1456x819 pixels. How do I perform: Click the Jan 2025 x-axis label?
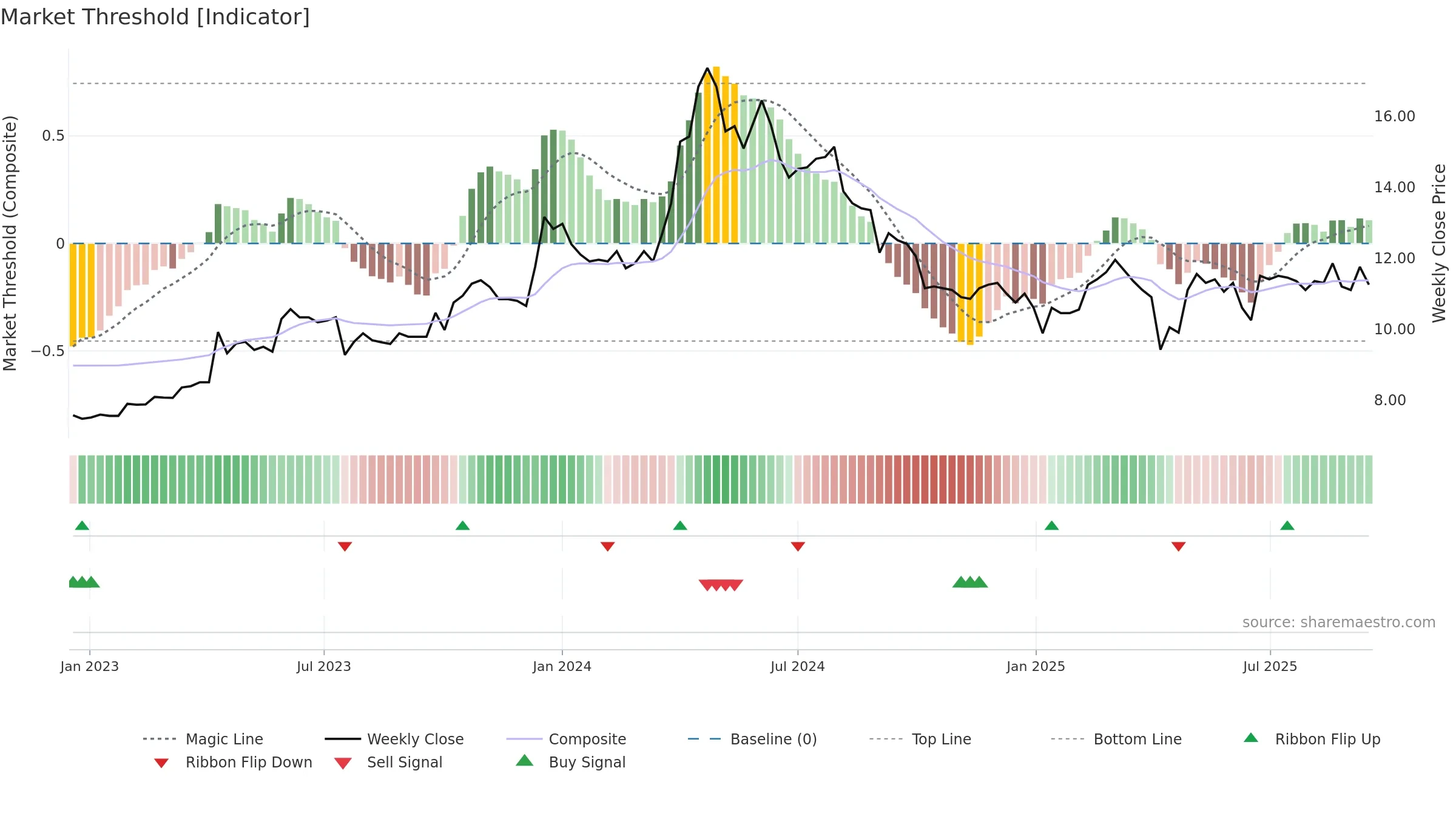[x=1036, y=666]
